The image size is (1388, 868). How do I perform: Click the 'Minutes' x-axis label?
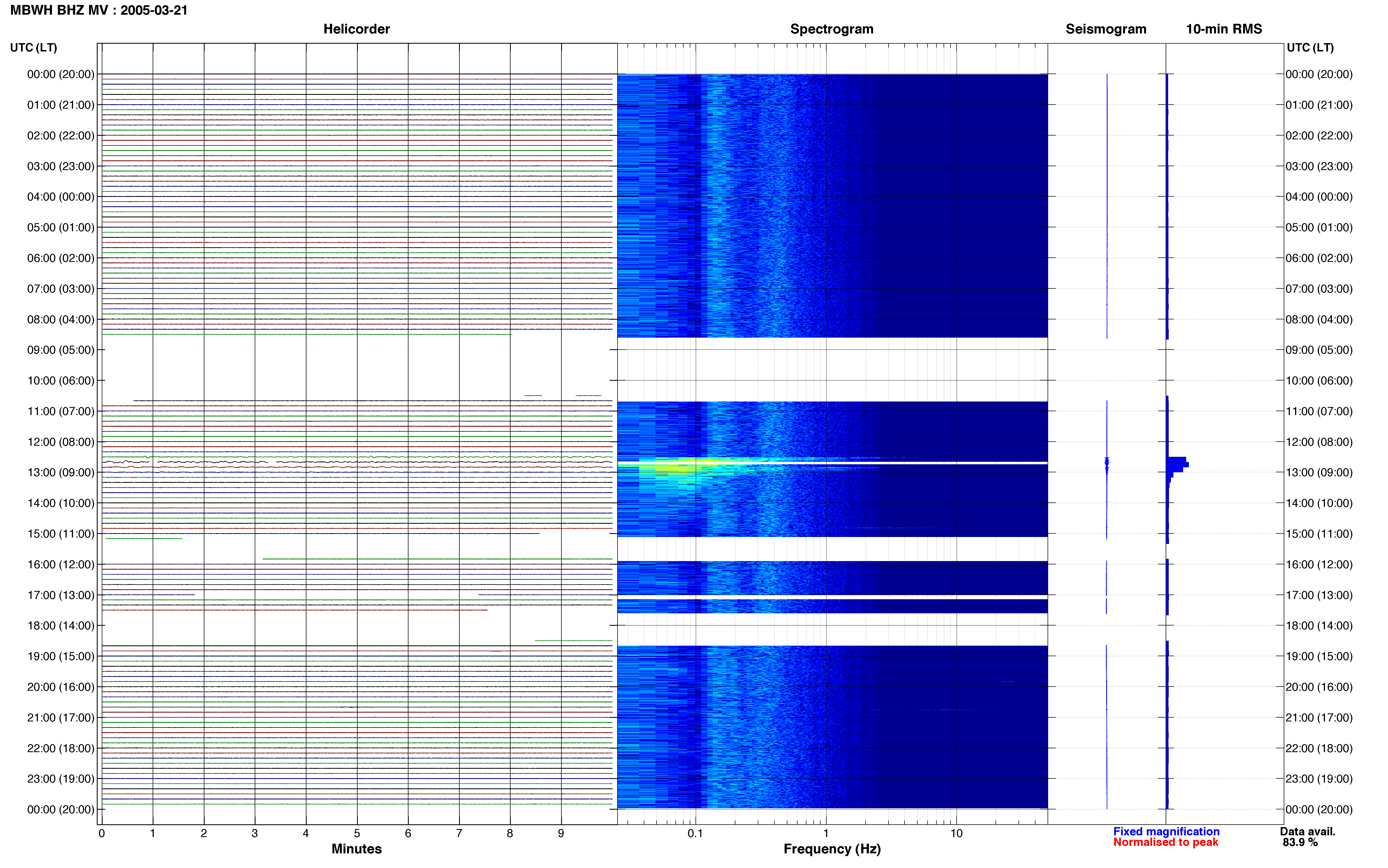point(356,848)
